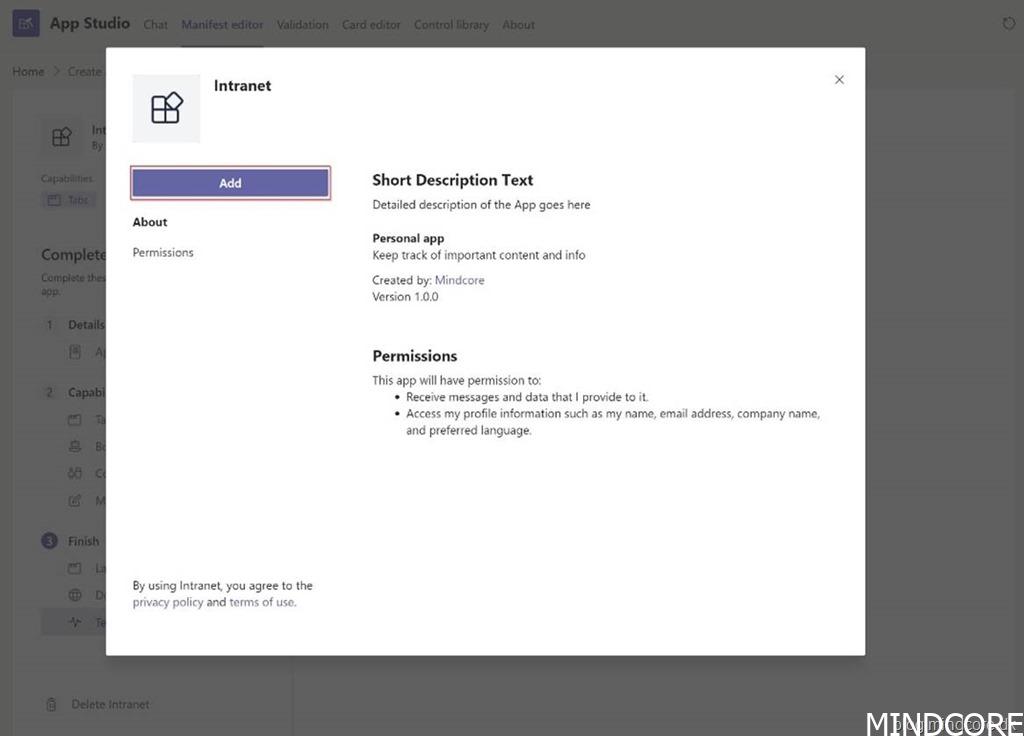
Task: Open the Validation tab
Action: [x=302, y=25]
